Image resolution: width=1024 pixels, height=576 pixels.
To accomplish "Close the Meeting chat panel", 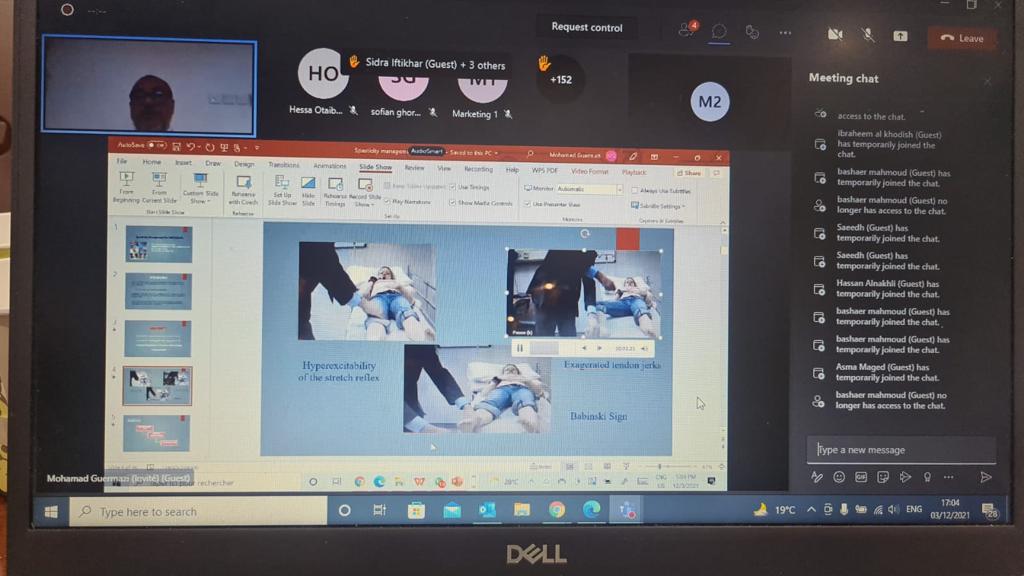I will click(987, 81).
